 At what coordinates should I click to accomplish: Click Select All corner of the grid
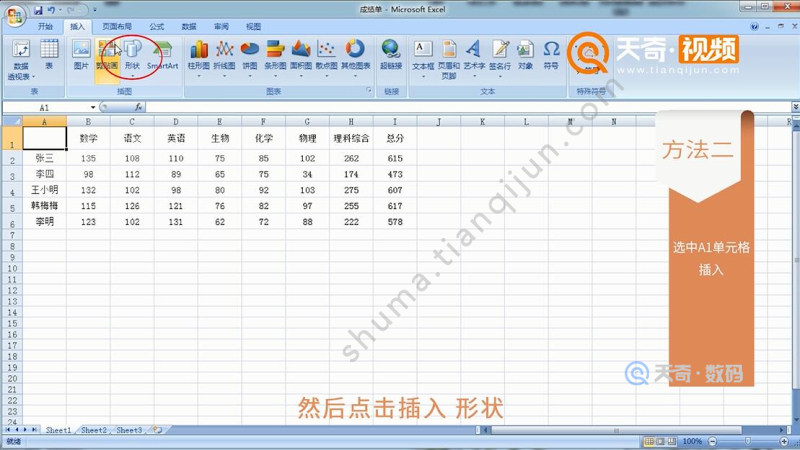click(x=12, y=121)
